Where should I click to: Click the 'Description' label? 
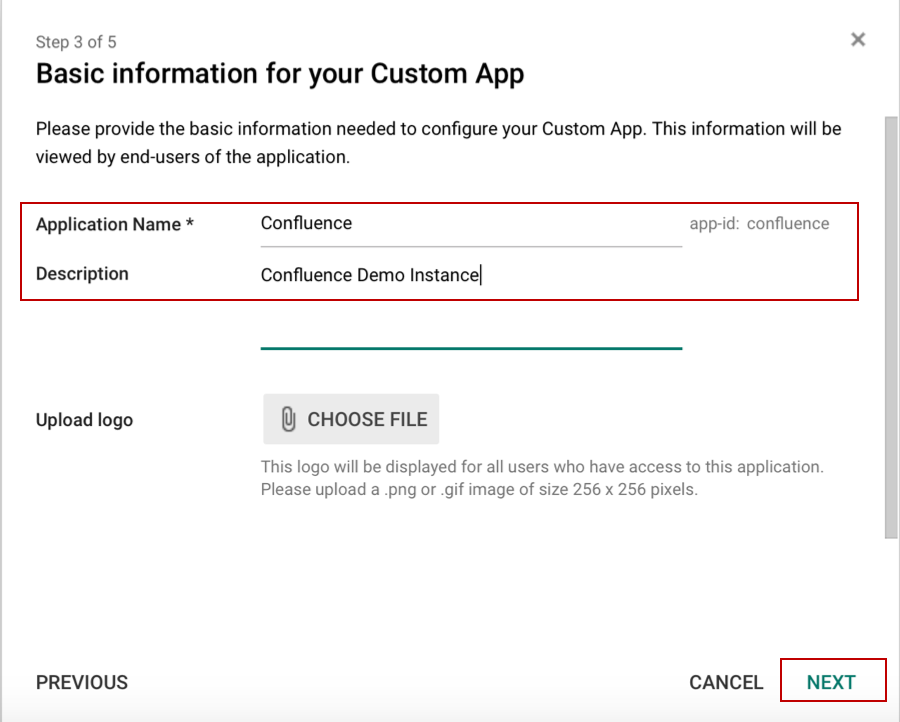pyautogui.click(x=82, y=274)
